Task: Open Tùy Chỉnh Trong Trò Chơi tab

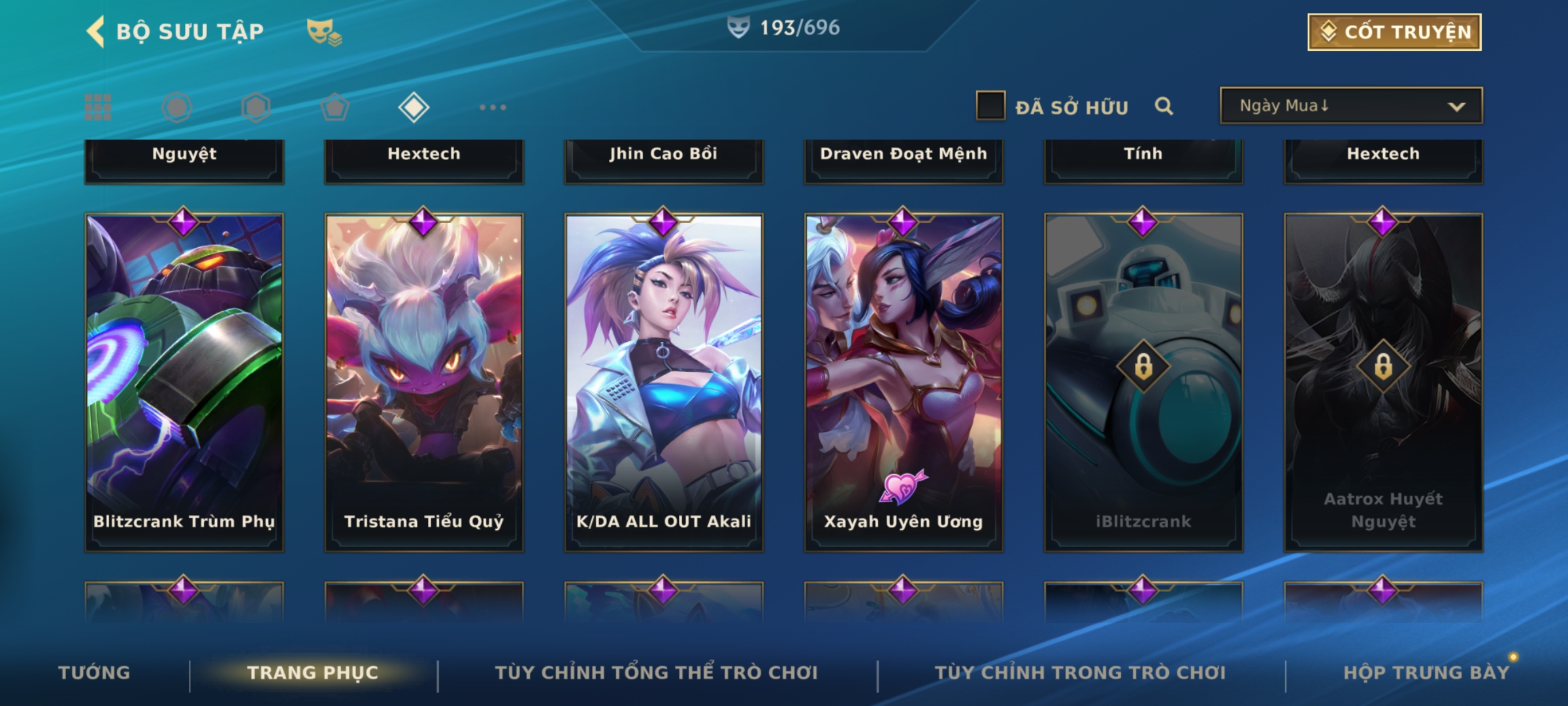Action: (x=1080, y=673)
